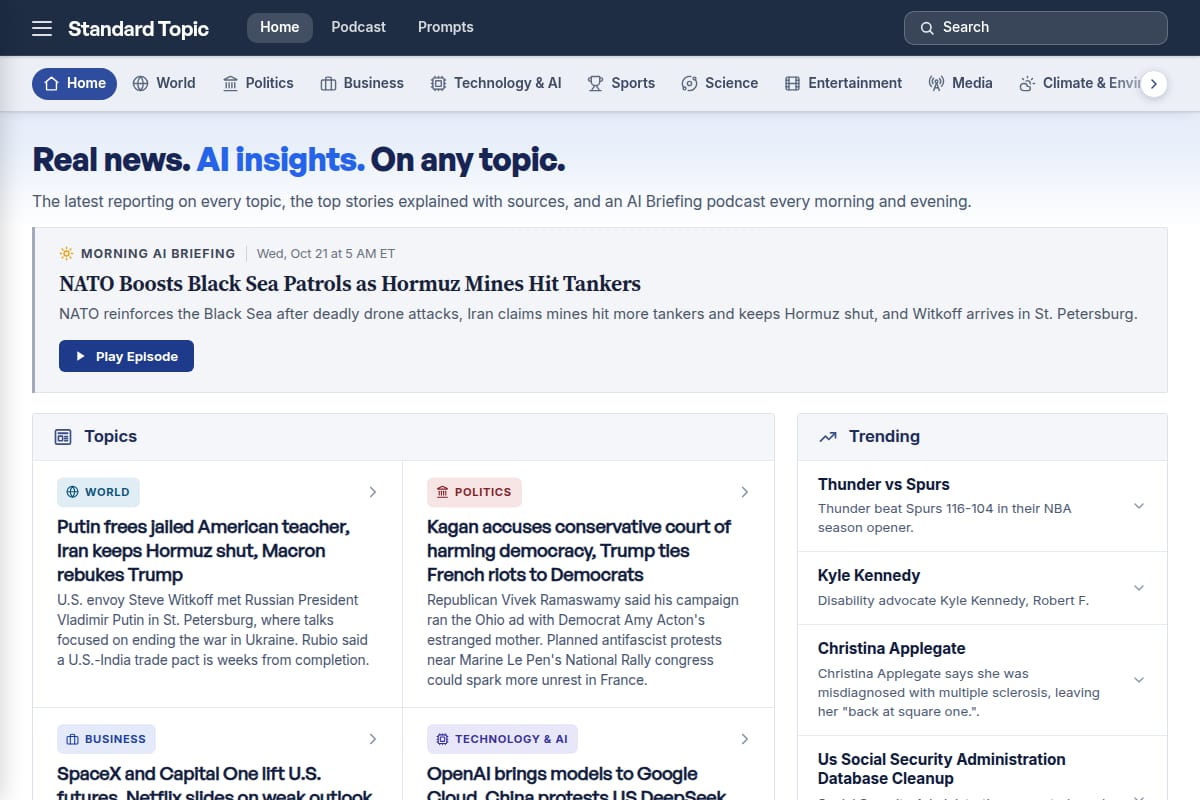Choose the Business briefcase icon category
The image size is (1200, 800).
328,84
